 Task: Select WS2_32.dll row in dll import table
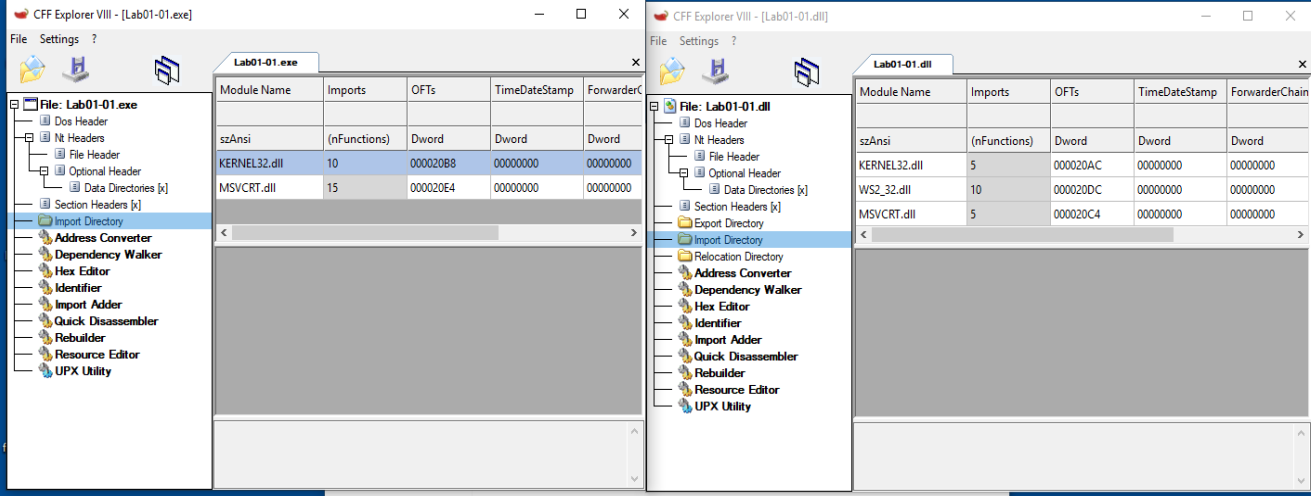click(1083, 189)
